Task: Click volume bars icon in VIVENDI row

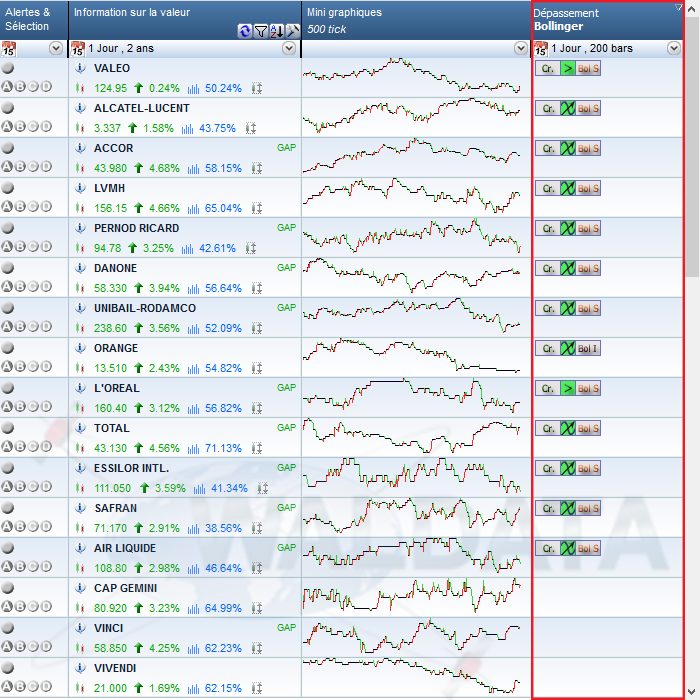Action: coord(193,688)
